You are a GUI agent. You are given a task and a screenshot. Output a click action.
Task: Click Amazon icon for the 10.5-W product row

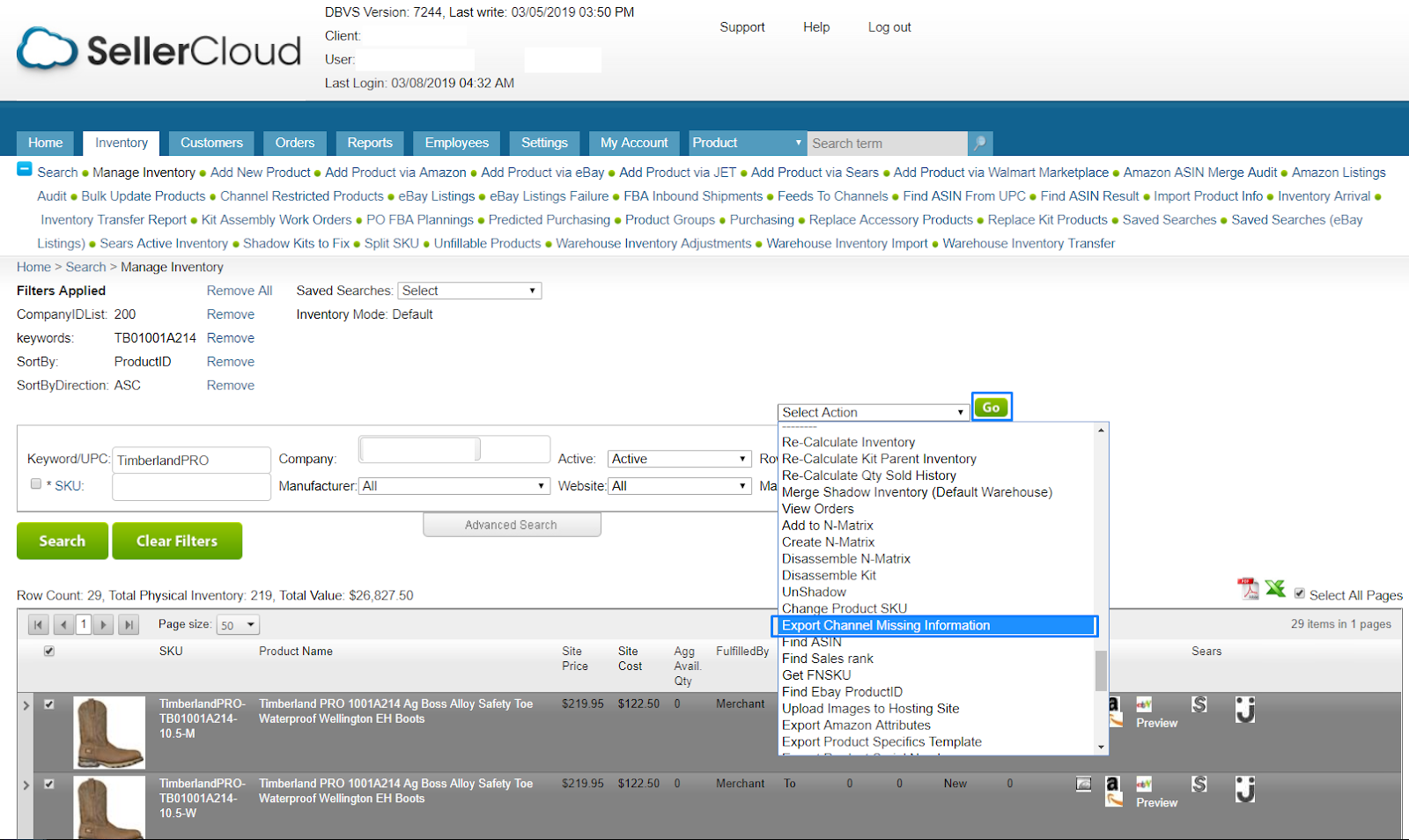click(1114, 791)
